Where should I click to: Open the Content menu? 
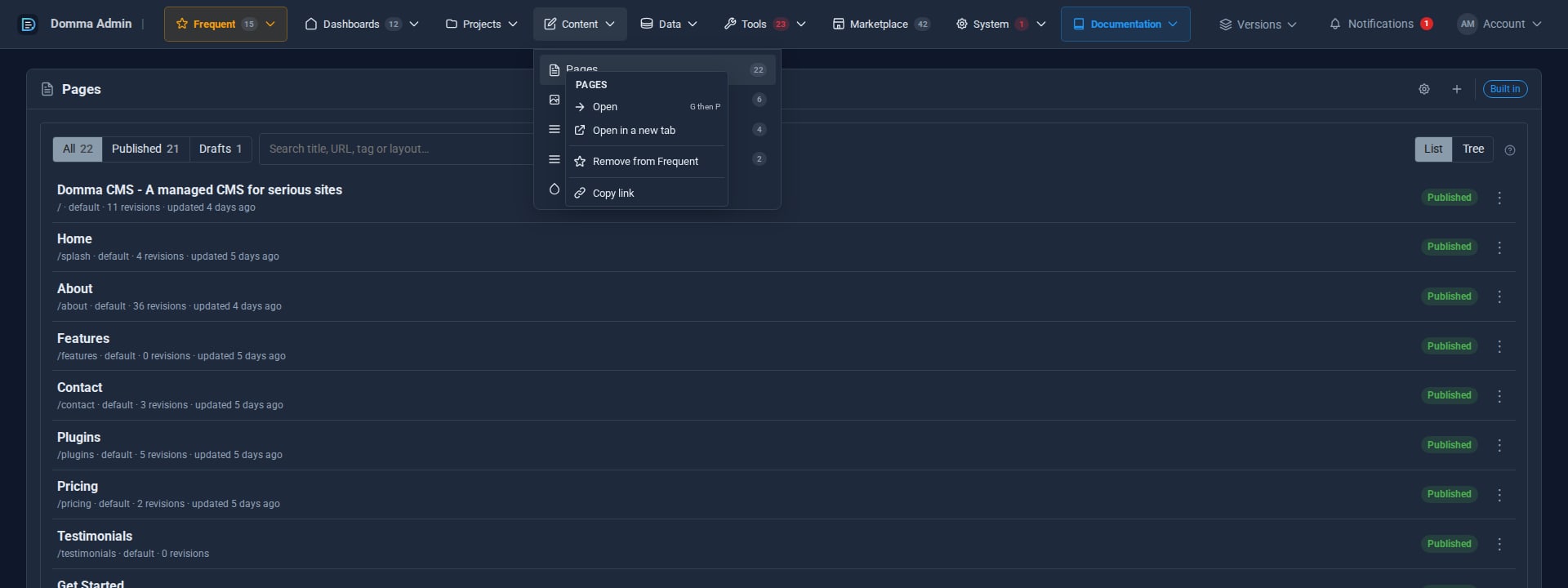[580, 24]
